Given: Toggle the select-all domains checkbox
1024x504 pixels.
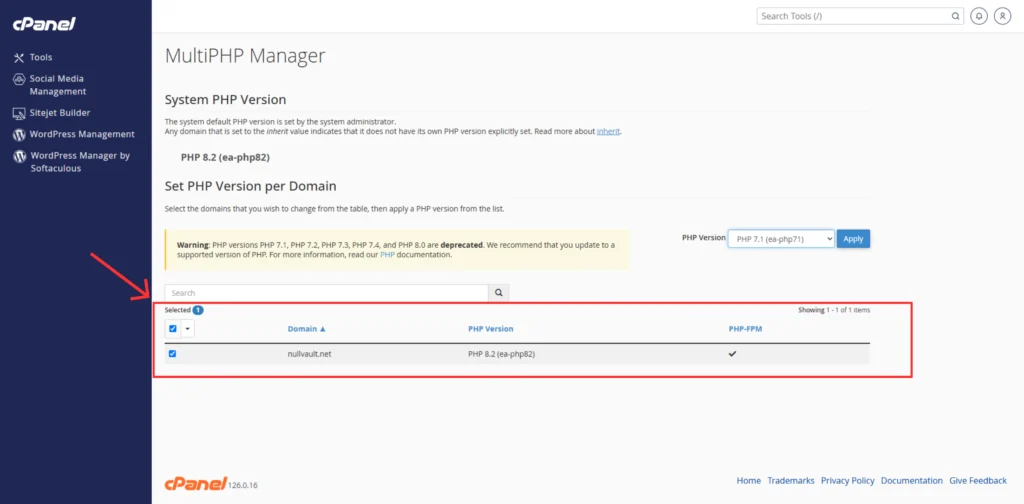Looking at the screenshot, I should click(172, 329).
